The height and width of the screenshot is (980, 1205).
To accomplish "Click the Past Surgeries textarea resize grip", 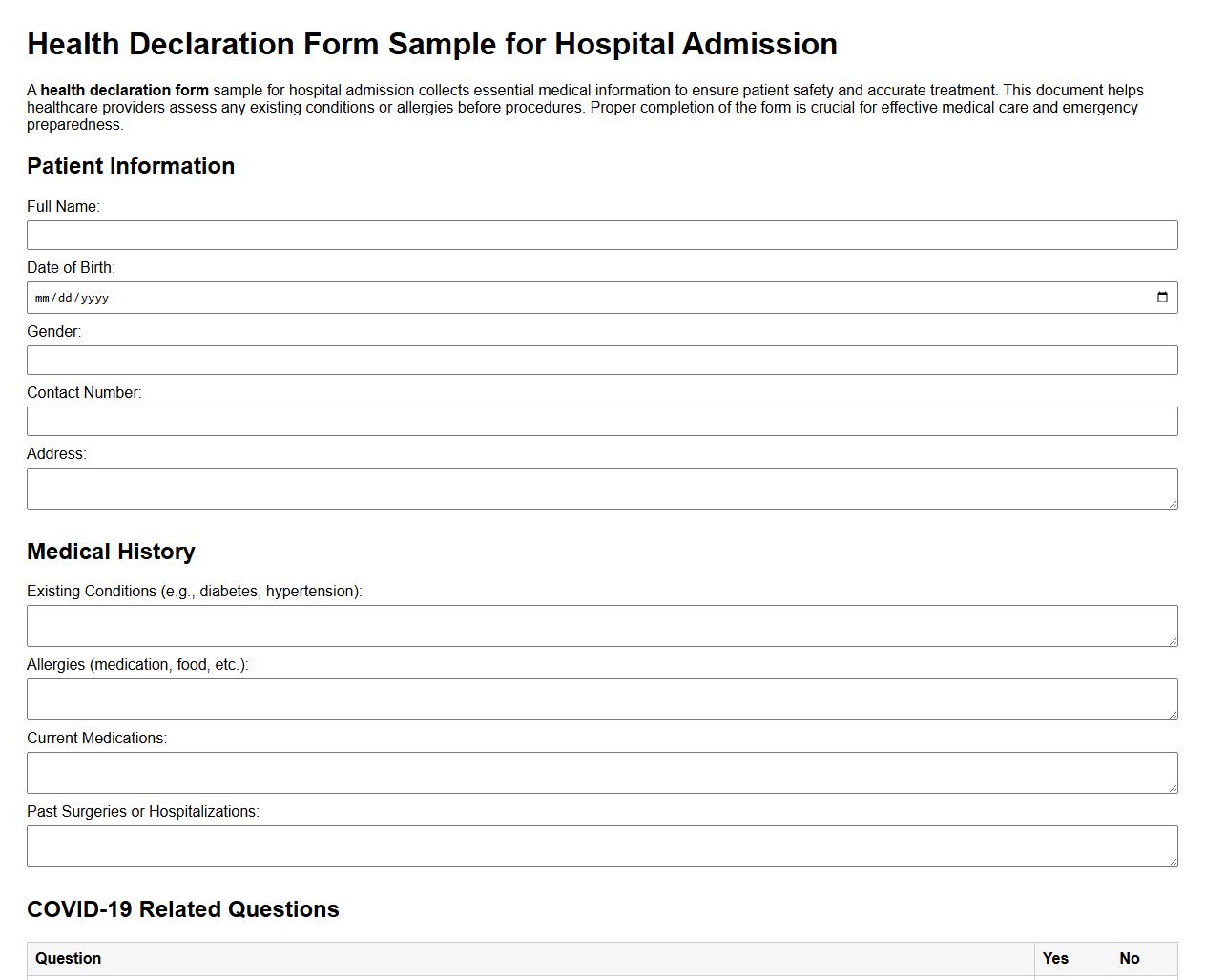I will click(1172, 862).
